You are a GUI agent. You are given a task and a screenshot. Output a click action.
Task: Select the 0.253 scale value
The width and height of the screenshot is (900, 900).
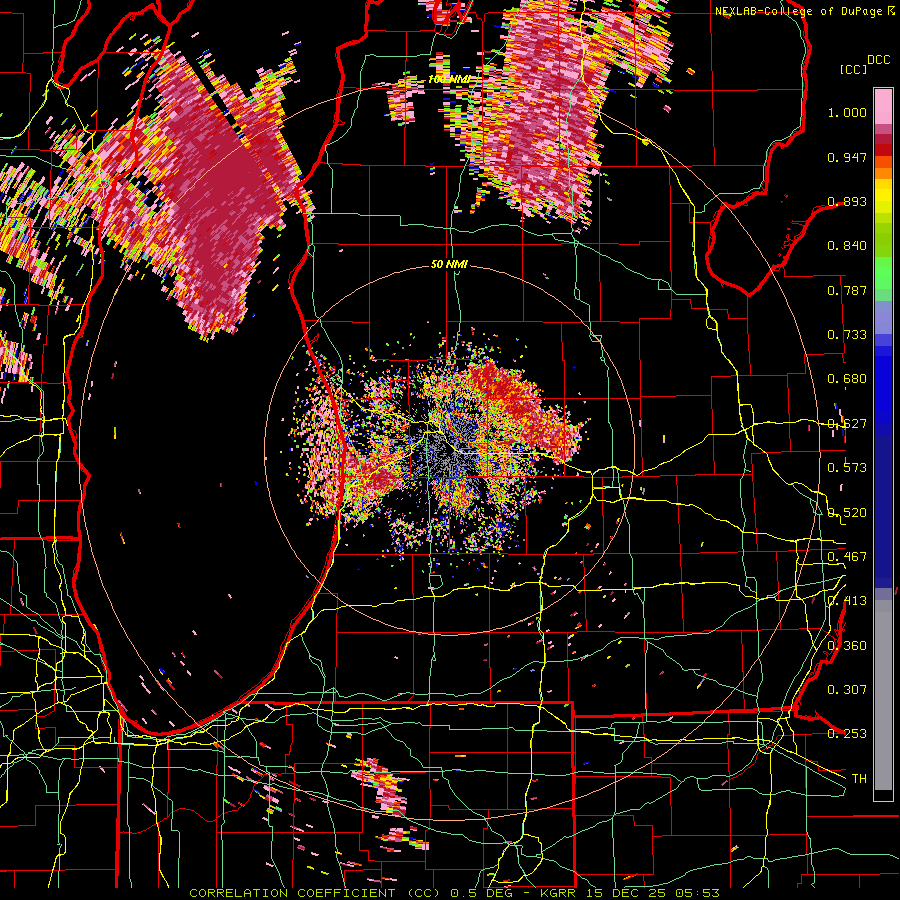[x=847, y=734]
